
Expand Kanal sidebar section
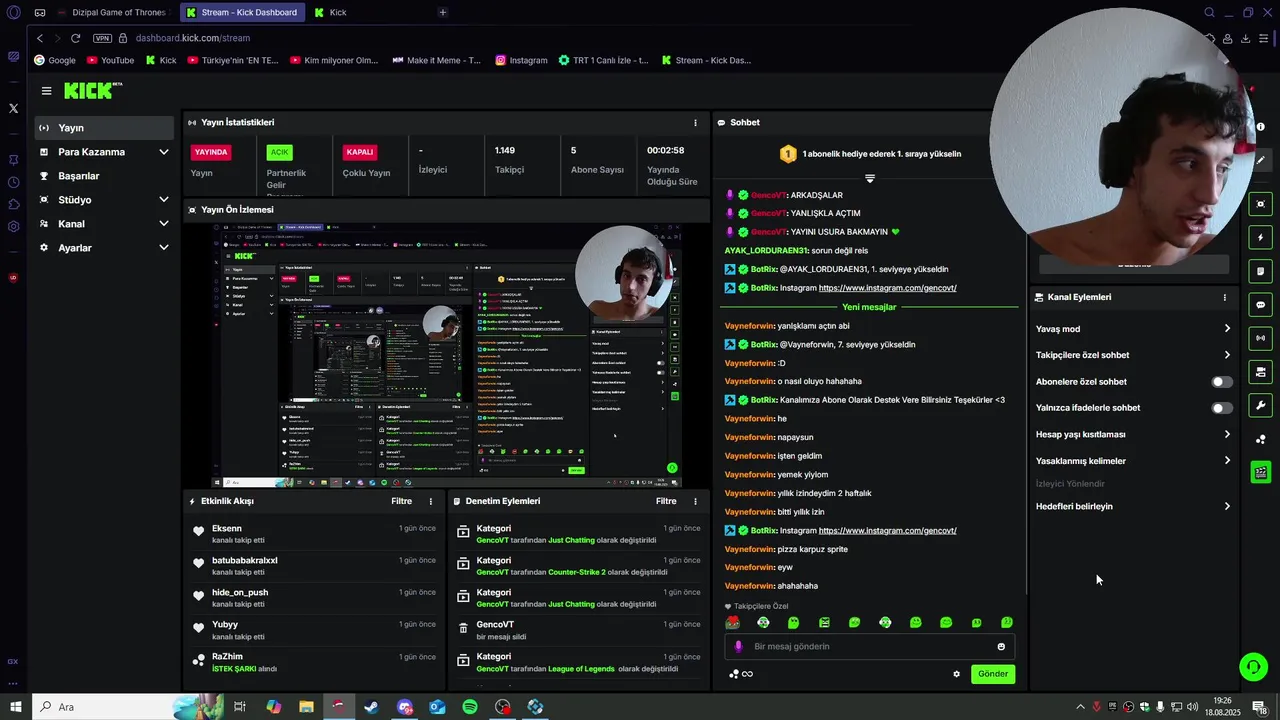coord(104,224)
